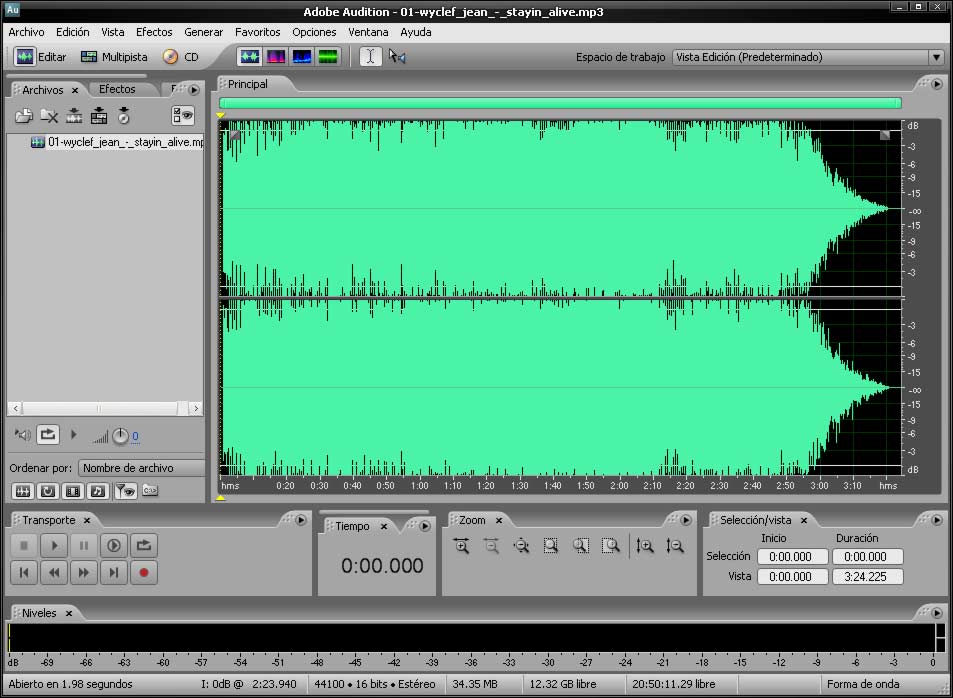953x698 pixels.
Task: Open the Espacio de trabajo dropdown
Action: pyautogui.click(x=936, y=57)
